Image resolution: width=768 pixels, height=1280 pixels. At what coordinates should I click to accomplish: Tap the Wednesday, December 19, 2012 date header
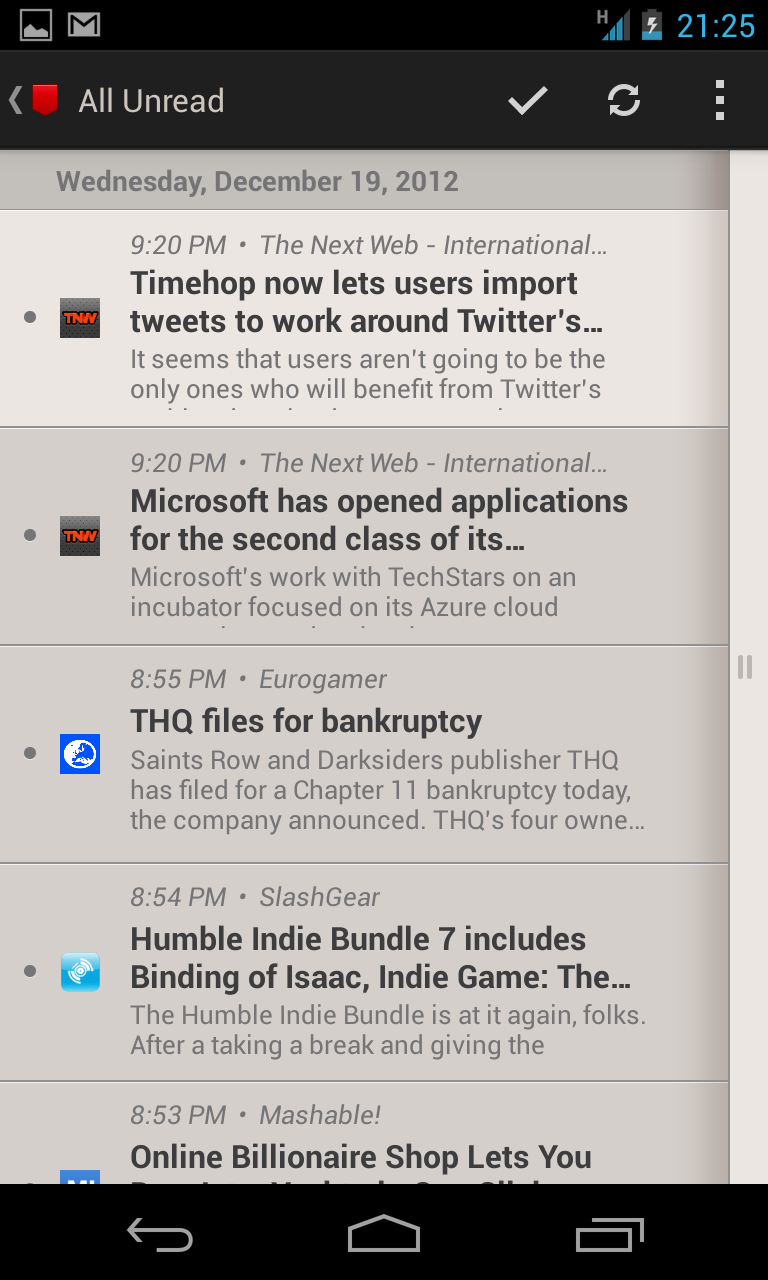pyautogui.click(x=257, y=182)
